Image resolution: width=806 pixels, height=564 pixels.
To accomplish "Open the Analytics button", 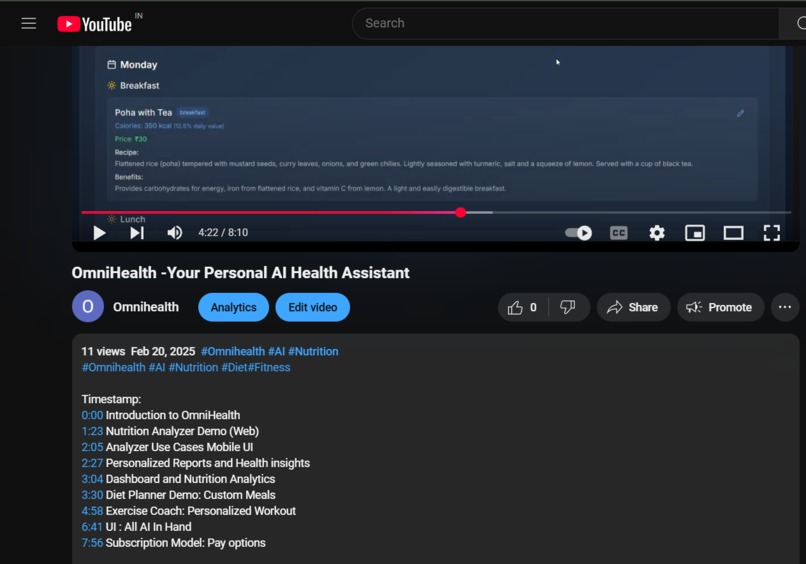I will tap(233, 307).
